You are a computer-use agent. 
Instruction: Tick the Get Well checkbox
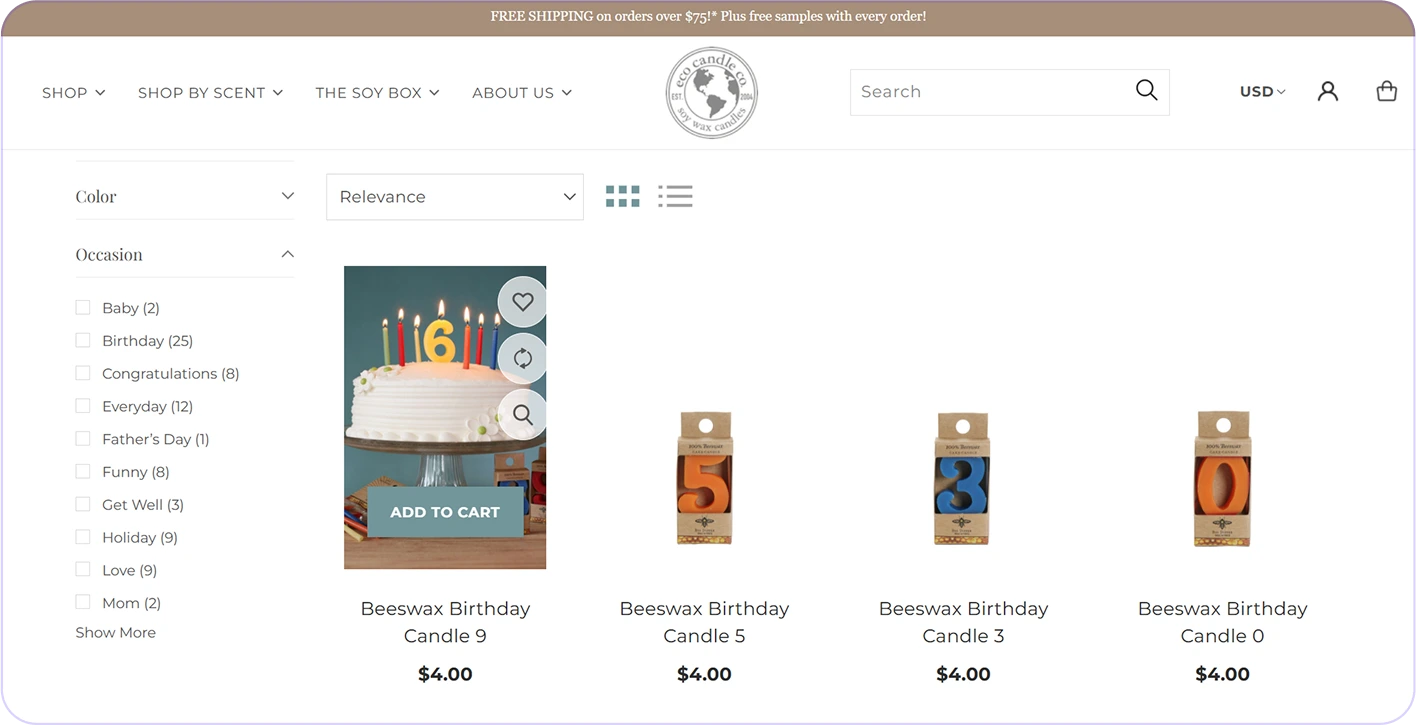pyautogui.click(x=83, y=505)
